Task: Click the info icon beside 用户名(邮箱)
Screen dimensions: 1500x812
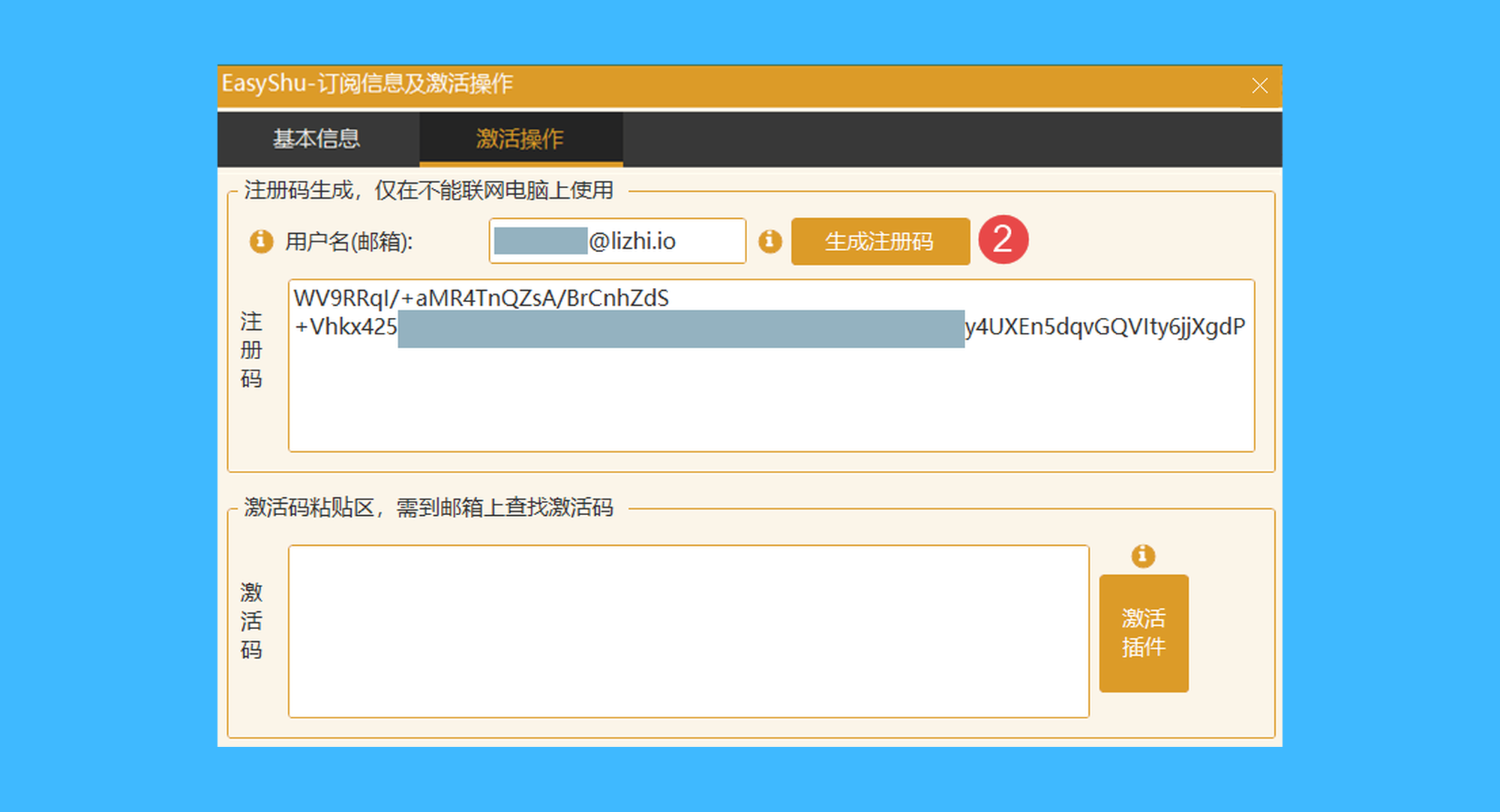Action: [x=261, y=241]
